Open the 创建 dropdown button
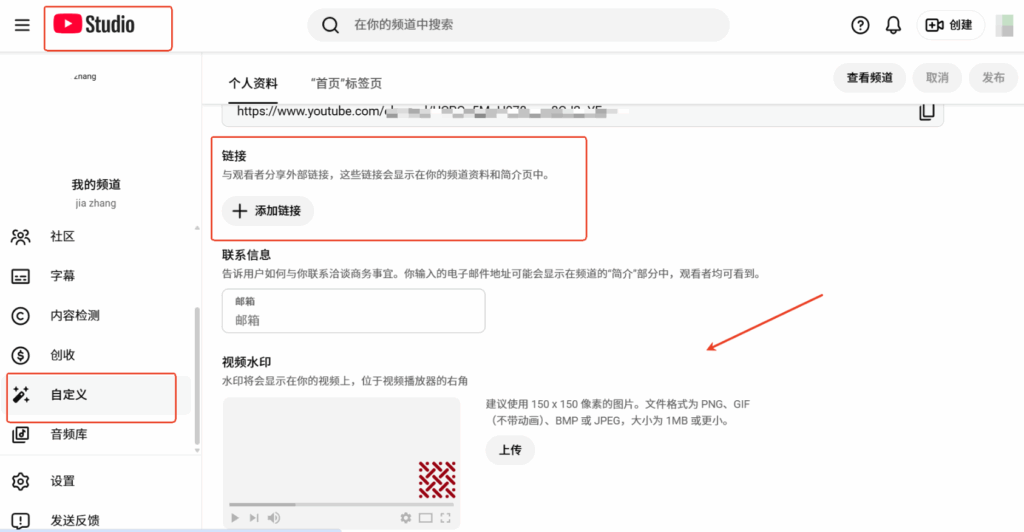The image size is (1024, 532). 950,25
